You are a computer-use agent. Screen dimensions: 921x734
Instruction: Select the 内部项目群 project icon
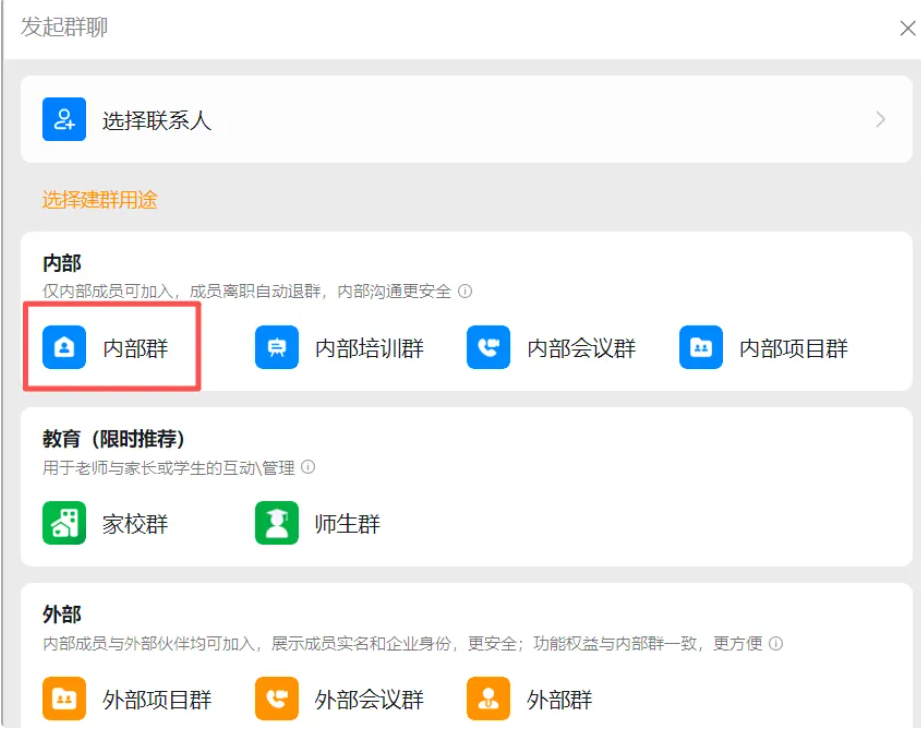coord(701,348)
